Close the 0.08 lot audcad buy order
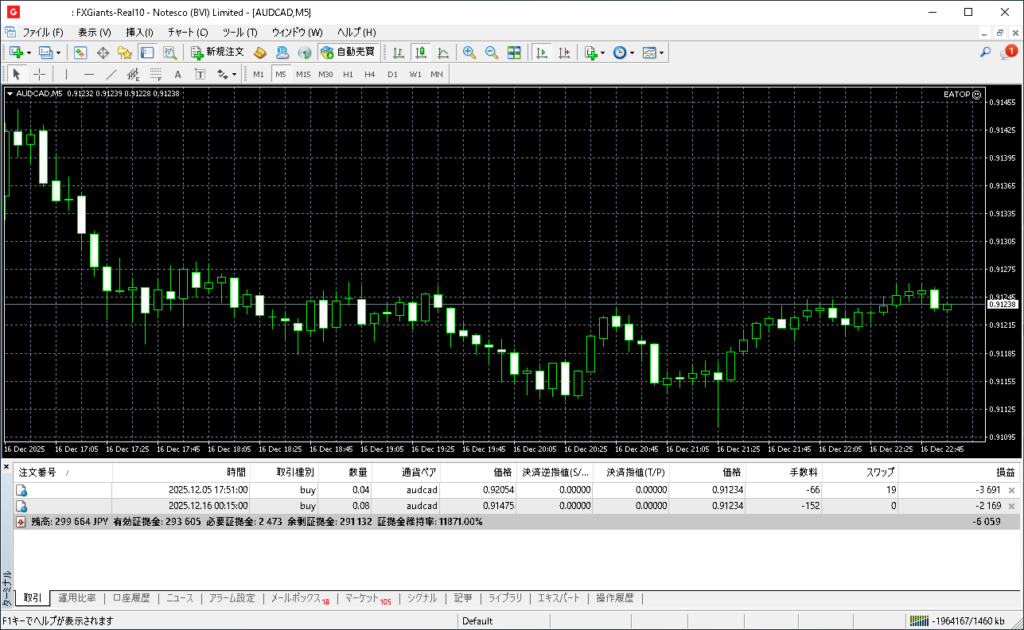This screenshot has width=1024, height=630. [x=1011, y=507]
